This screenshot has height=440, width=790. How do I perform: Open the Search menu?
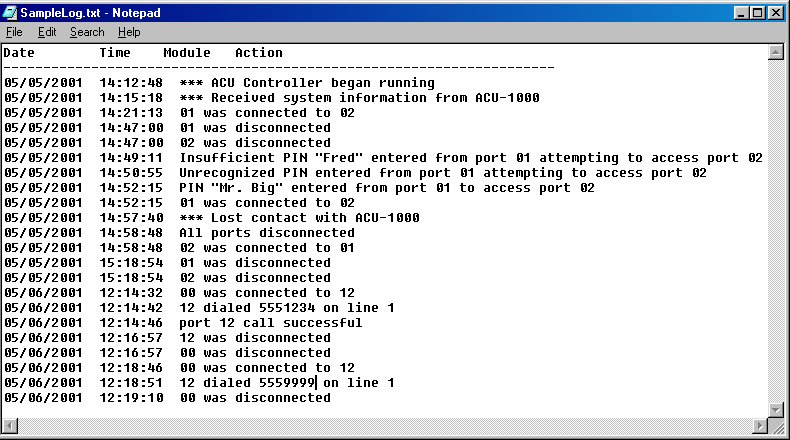[87, 32]
